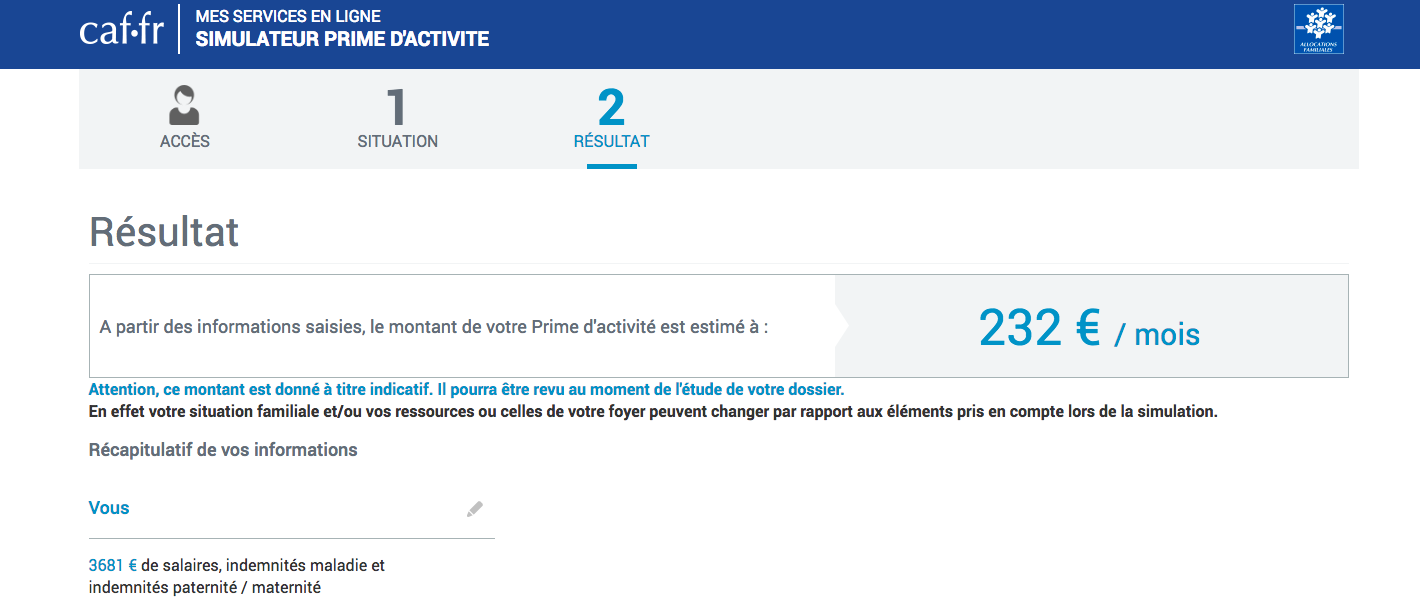Click the Simulateur Prime d'Activité title
Viewport: 1420px width, 613px height.
click(x=342, y=40)
